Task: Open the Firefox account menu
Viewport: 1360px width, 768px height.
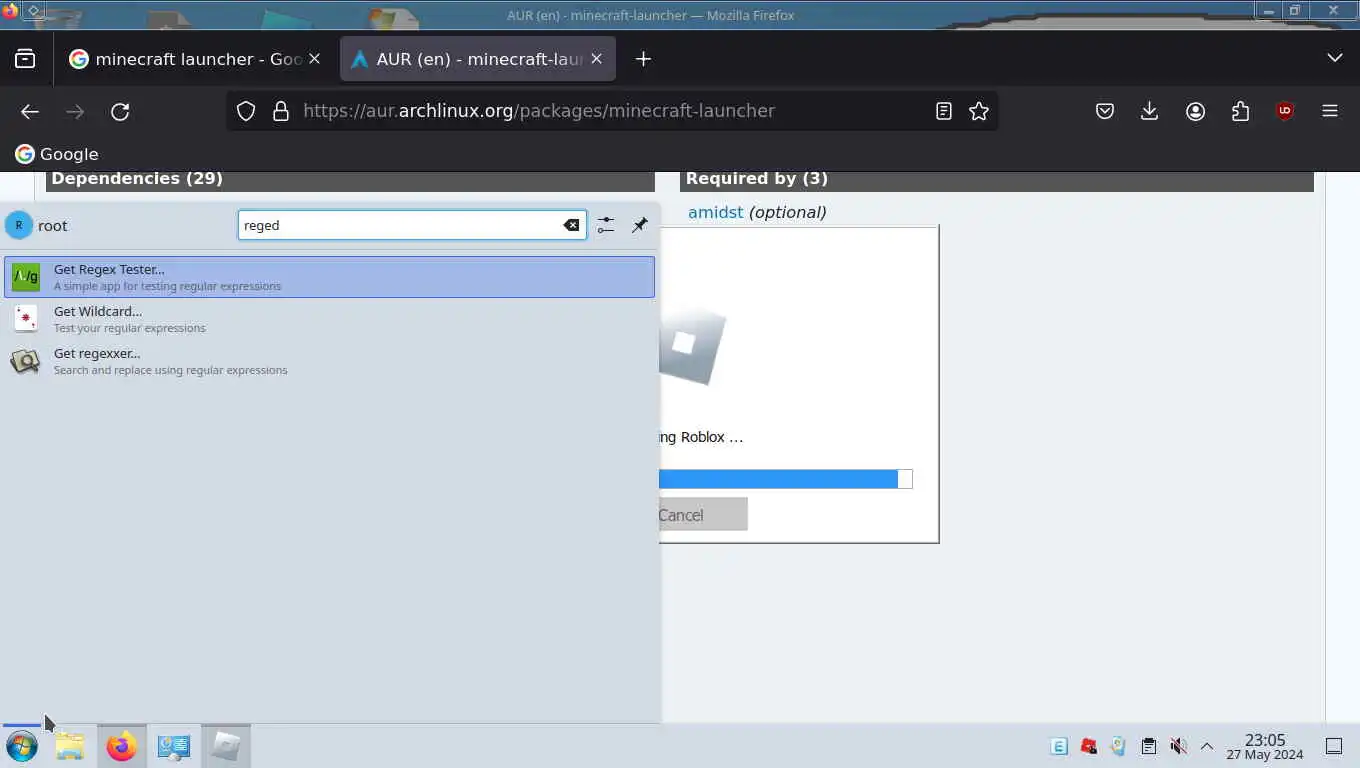Action: tap(1195, 111)
